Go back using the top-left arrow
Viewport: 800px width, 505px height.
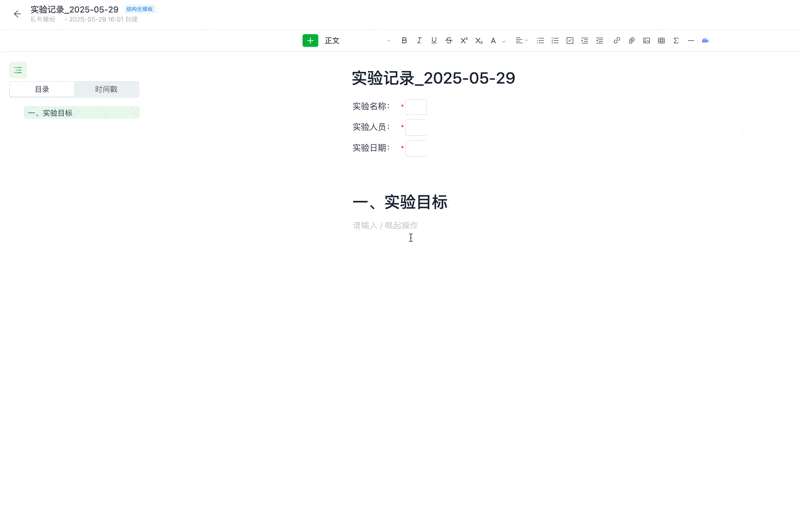(17, 14)
